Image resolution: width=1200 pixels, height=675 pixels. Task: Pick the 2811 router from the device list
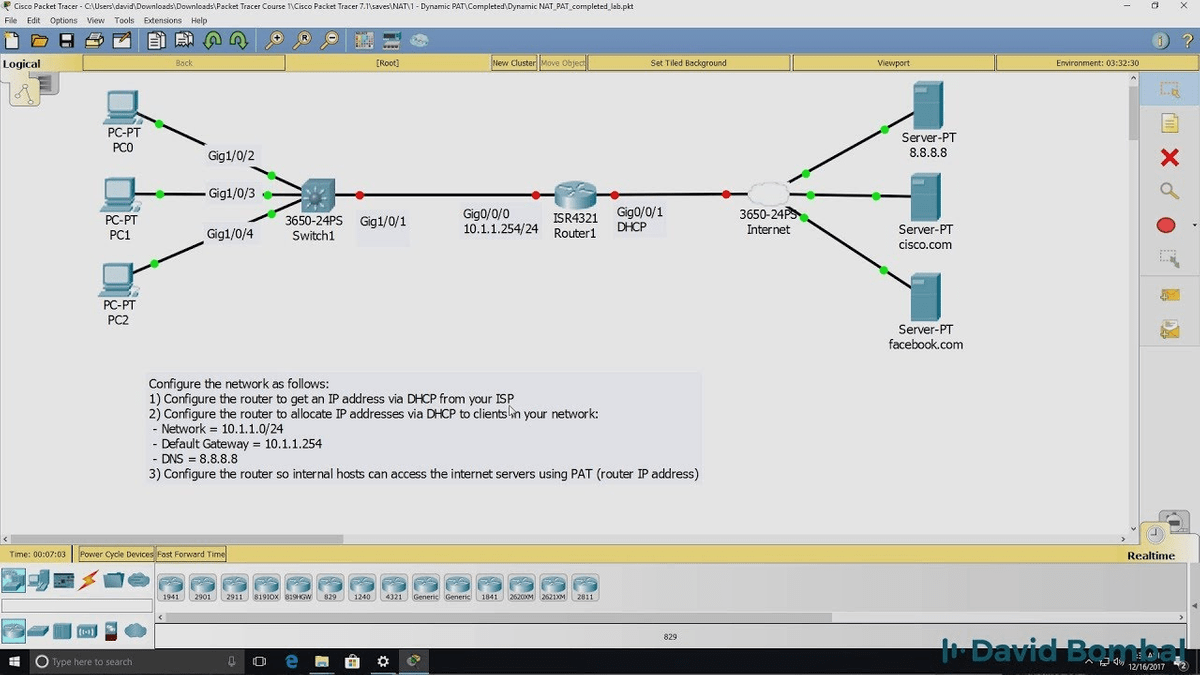pyautogui.click(x=585, y=587)
